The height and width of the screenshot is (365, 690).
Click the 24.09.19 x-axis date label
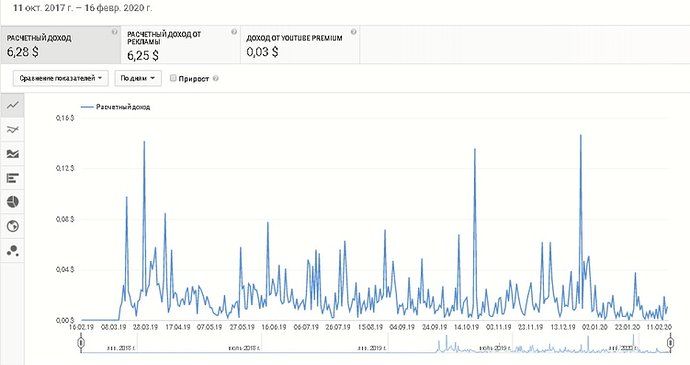pyautogui.click(x=434, y=327)
